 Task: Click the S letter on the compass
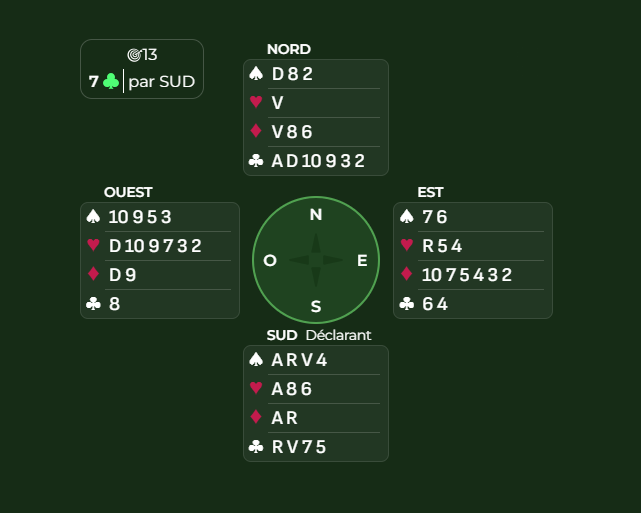pos(316,306)
